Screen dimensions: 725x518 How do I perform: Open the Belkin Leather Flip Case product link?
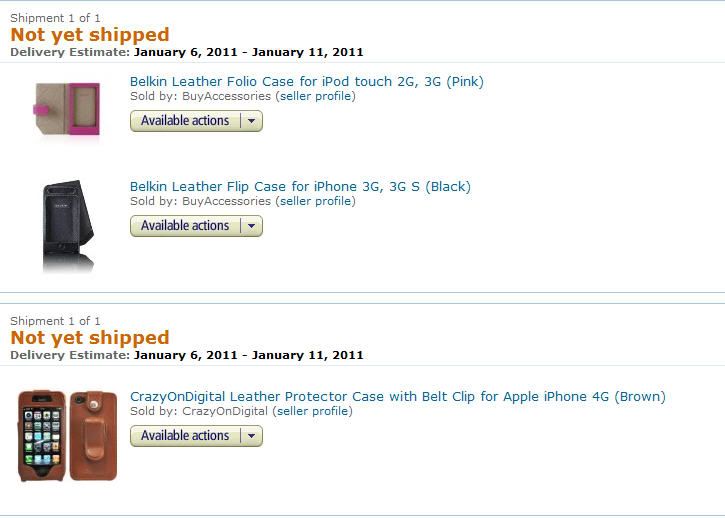(300, 186)
